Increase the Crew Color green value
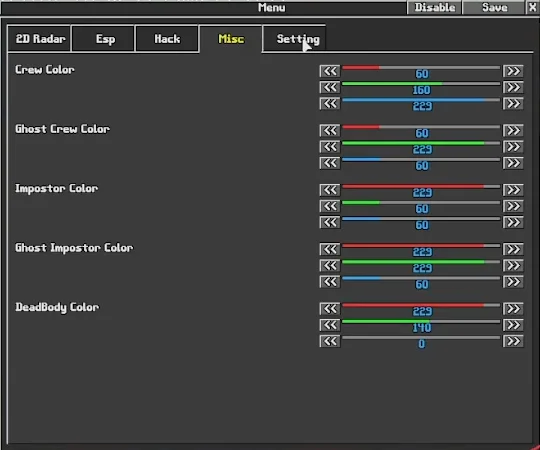 513,87
